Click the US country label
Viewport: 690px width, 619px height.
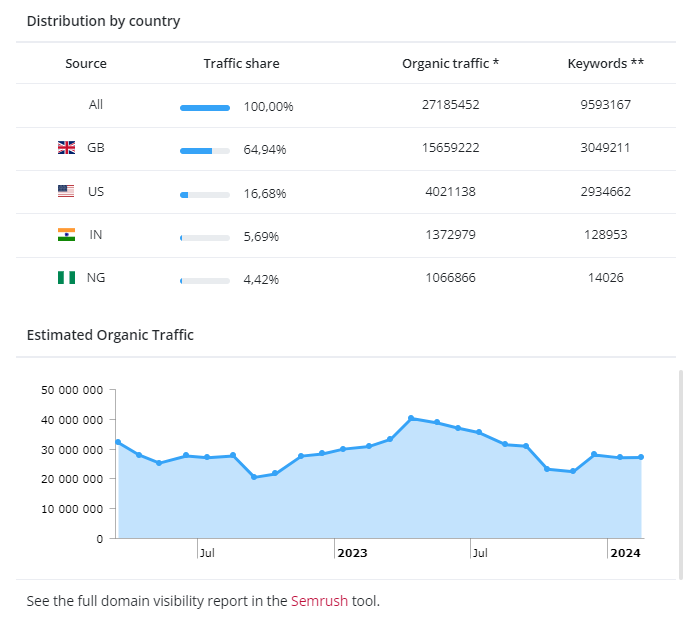(96, 191)
